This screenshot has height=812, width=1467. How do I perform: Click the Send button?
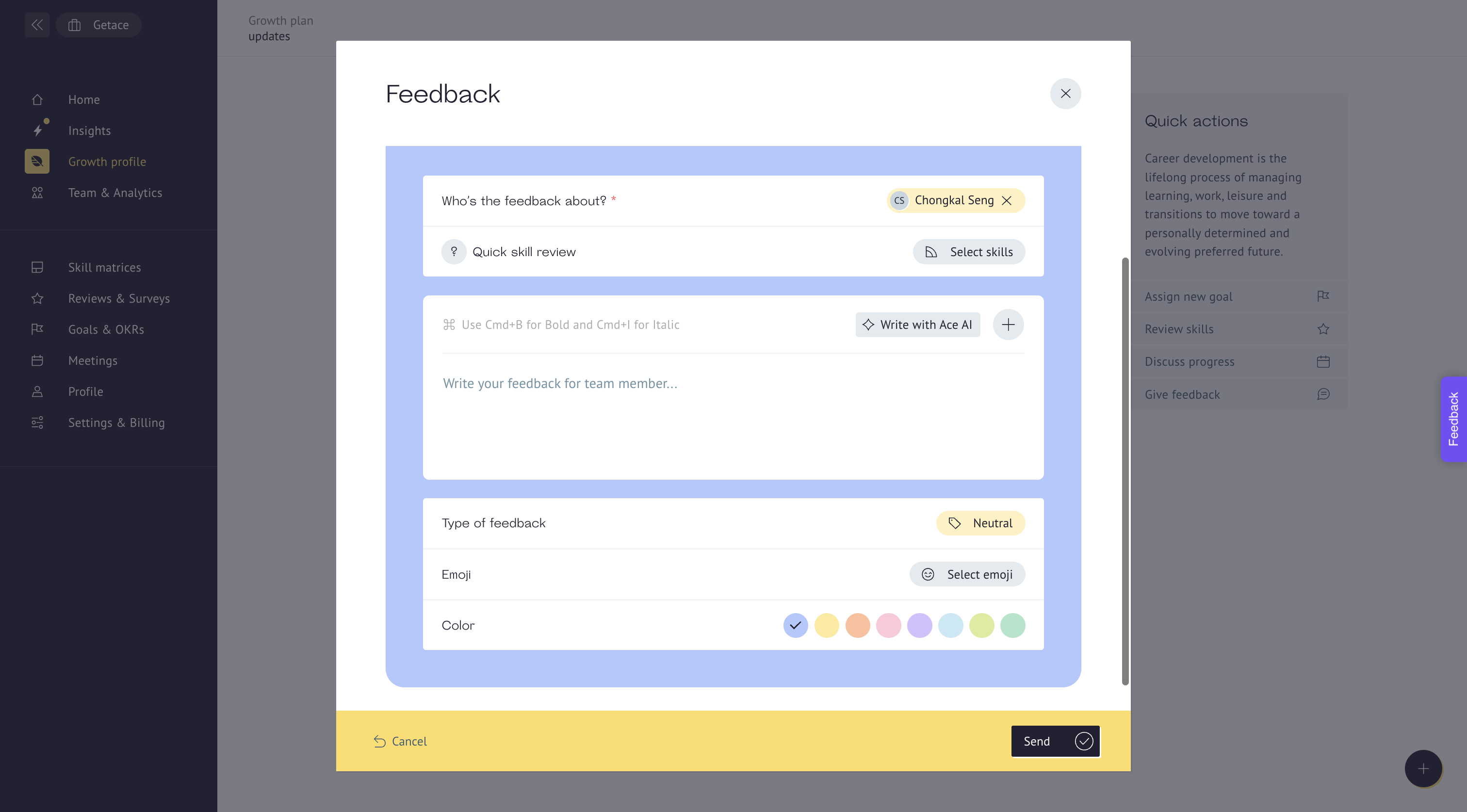click(x=1055, y=741)
